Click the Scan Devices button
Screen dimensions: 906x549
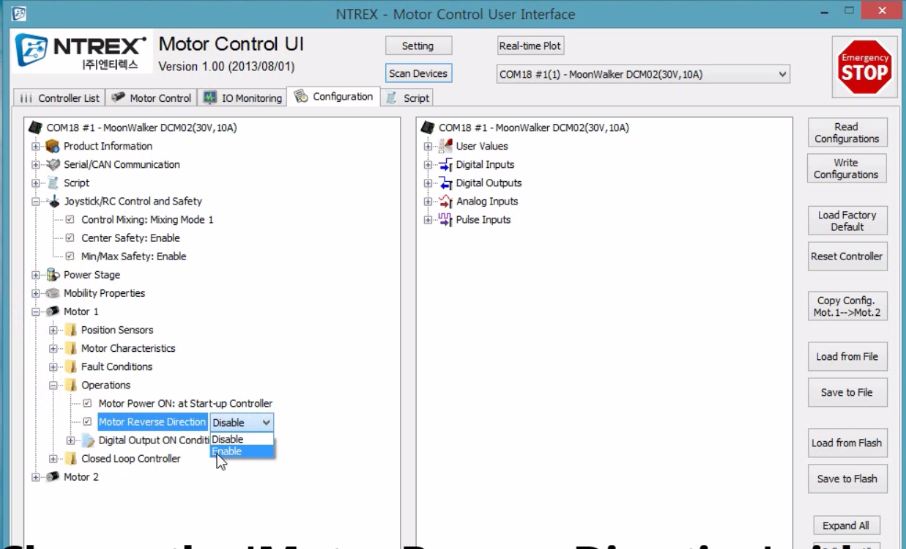(418, 73)
